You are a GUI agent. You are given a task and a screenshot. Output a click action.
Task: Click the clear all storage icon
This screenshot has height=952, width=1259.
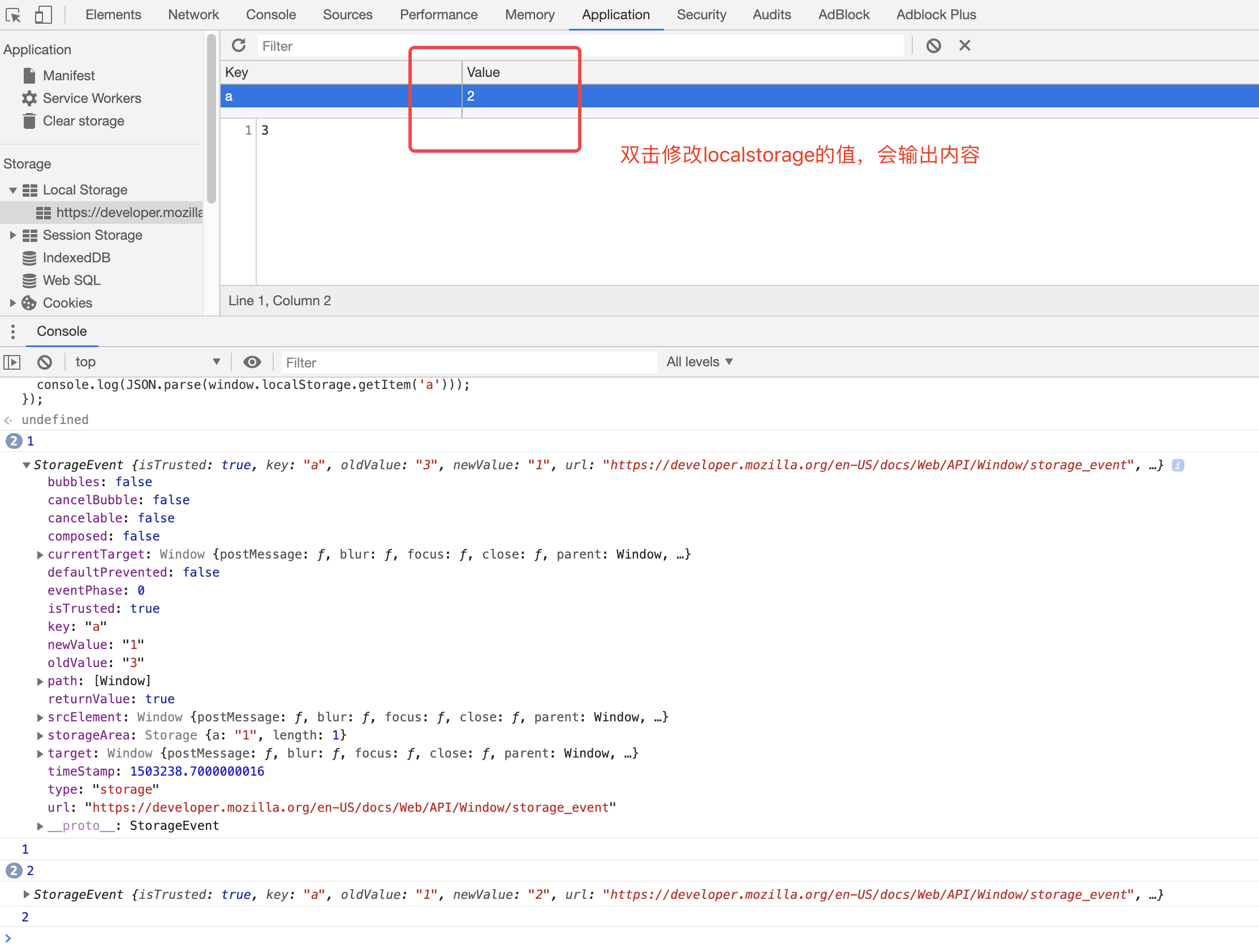[x=933, y=46]
